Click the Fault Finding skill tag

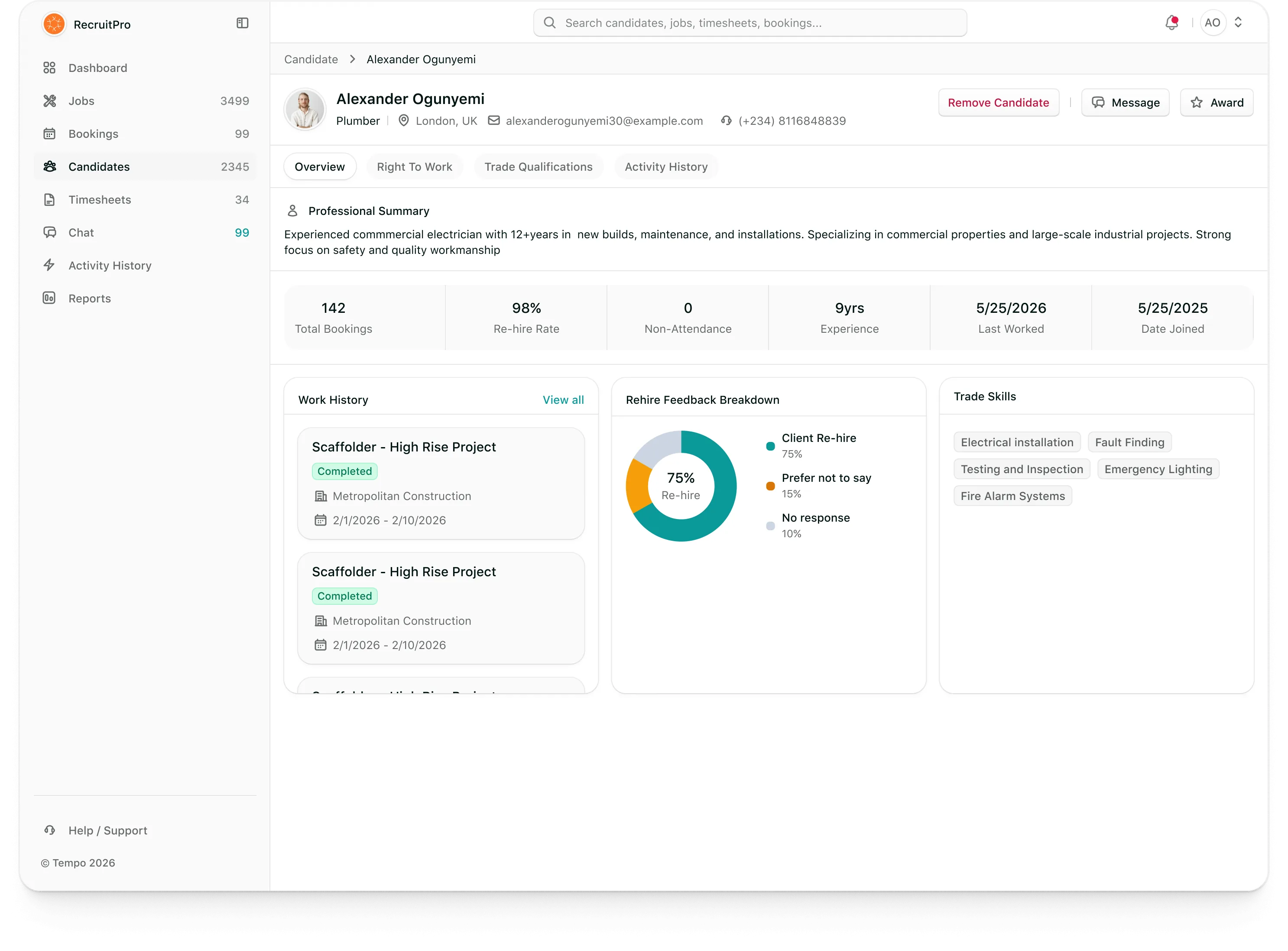pos(1129,442)
